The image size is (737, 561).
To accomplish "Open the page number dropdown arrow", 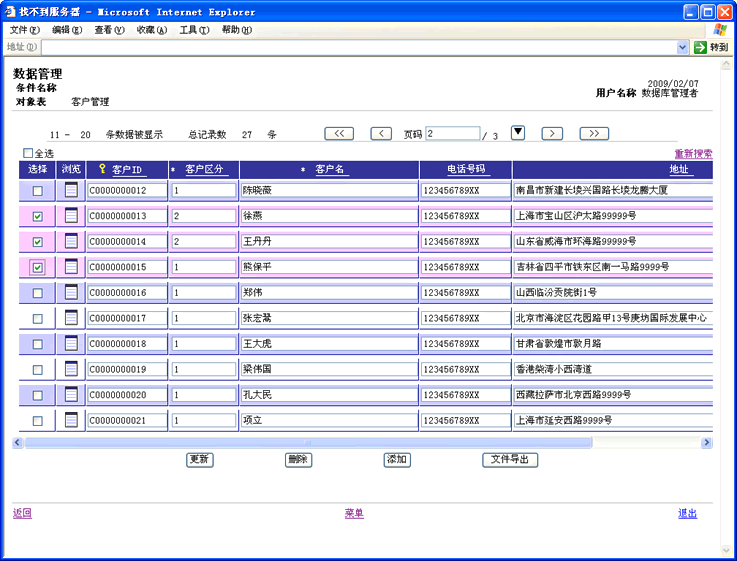I will click(518, 132).
